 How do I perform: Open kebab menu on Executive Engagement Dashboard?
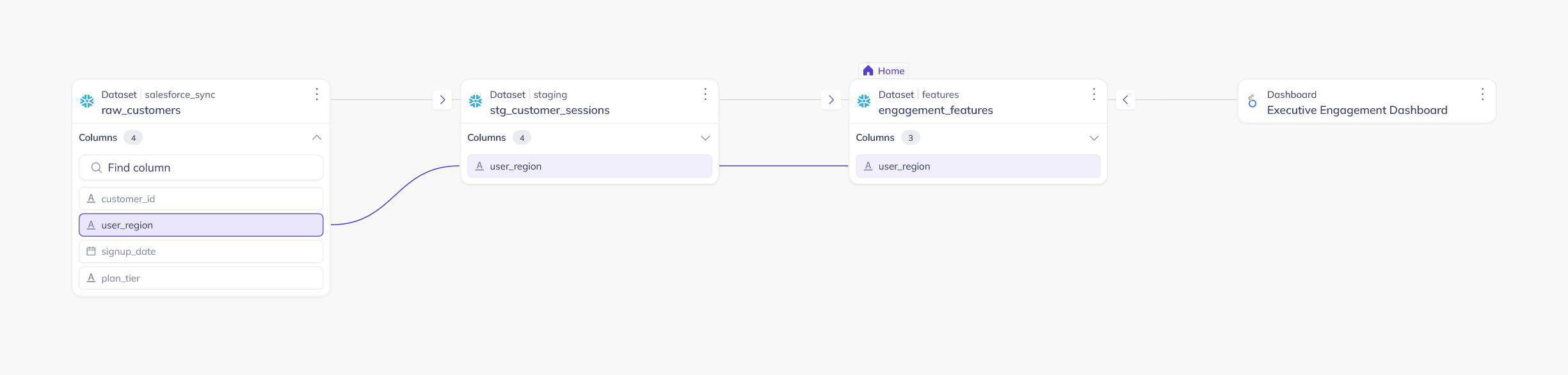pos(1482,95)
